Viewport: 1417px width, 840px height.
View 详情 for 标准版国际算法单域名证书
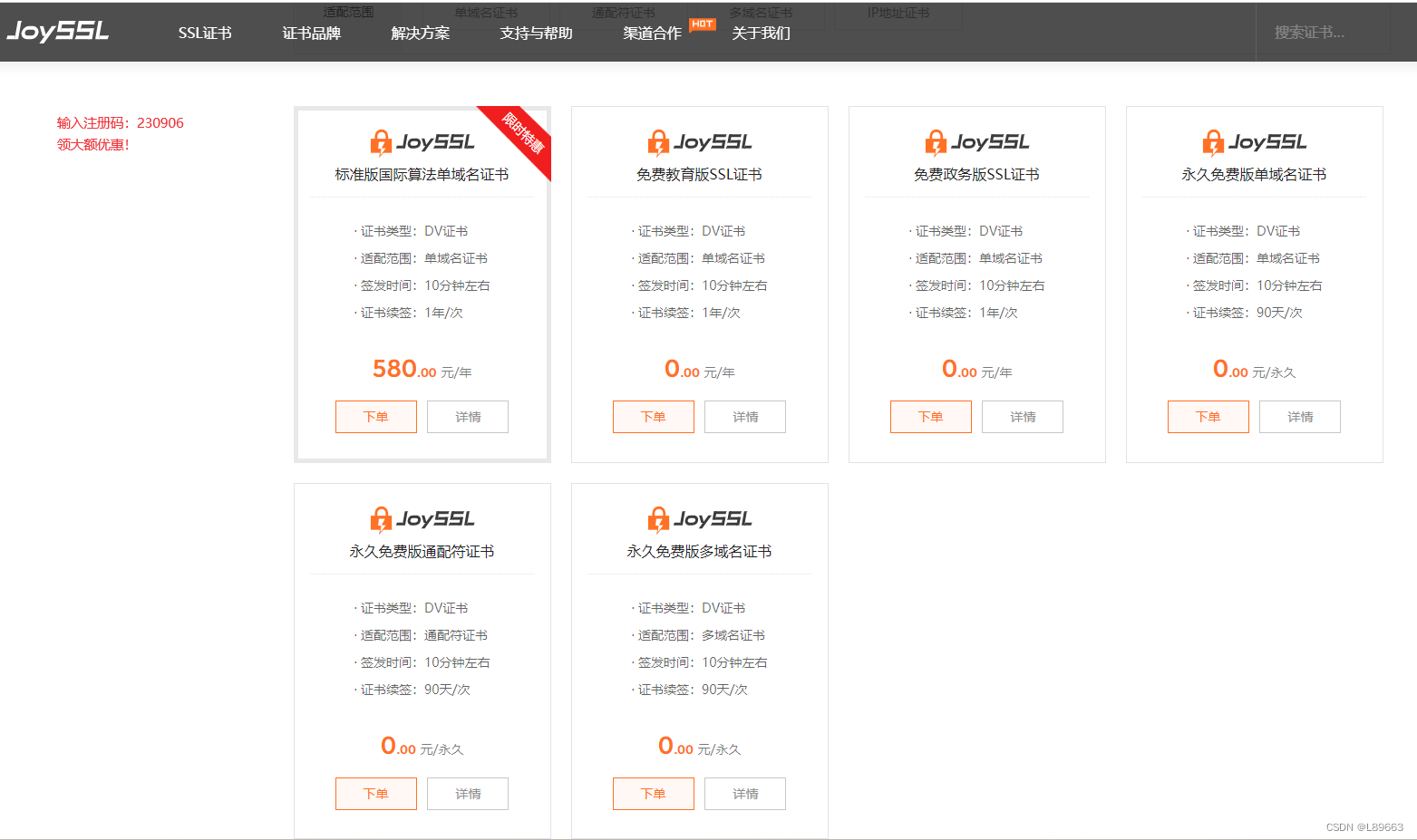pos(468,417)
